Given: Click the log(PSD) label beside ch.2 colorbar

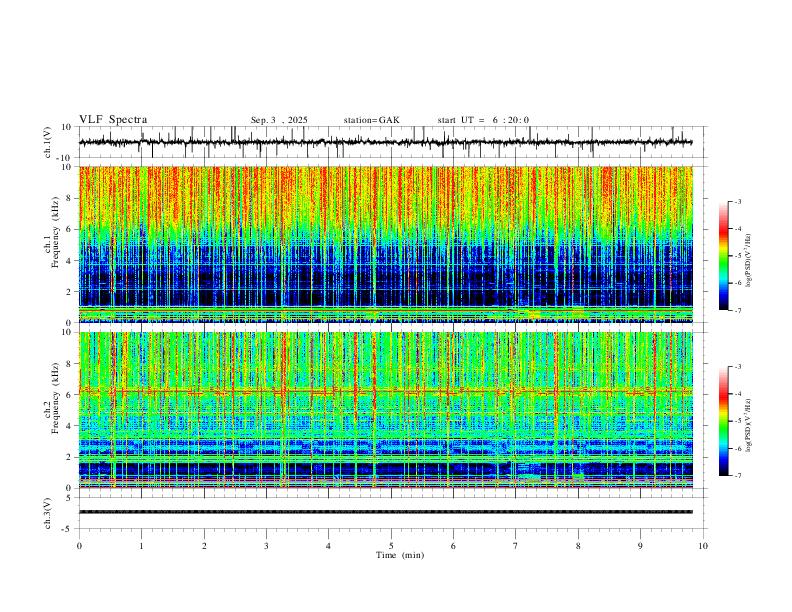Looking at the screenshot, I should coord(749,425).
